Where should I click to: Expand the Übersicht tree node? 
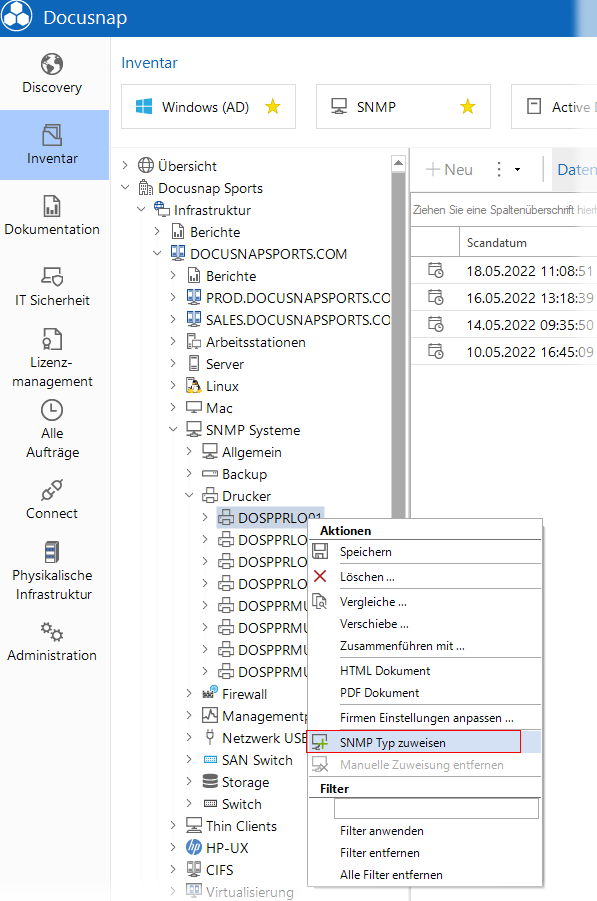[x=125, y=165]
